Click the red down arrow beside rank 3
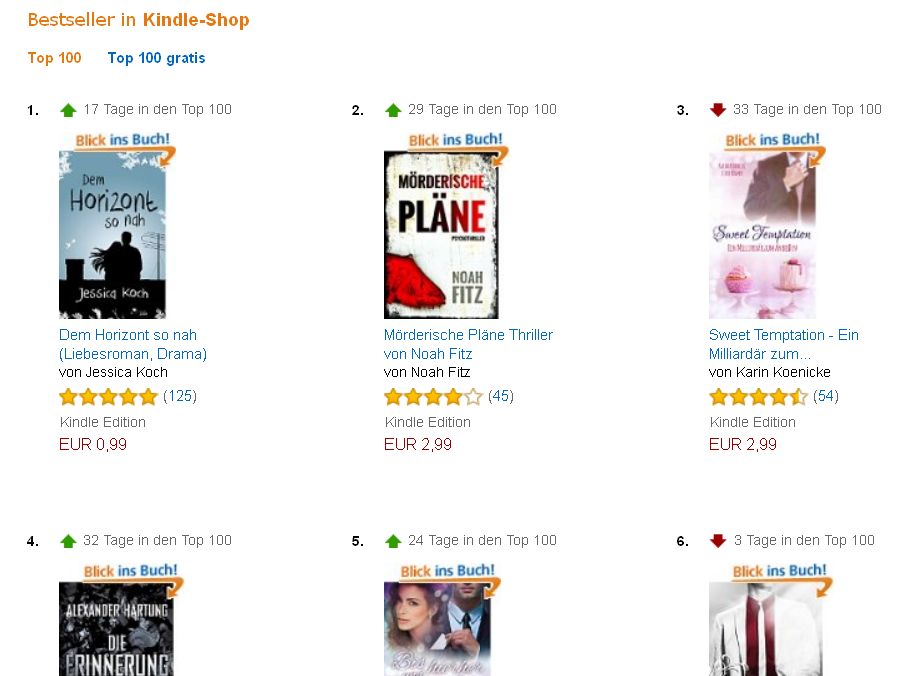 point(717,110)
